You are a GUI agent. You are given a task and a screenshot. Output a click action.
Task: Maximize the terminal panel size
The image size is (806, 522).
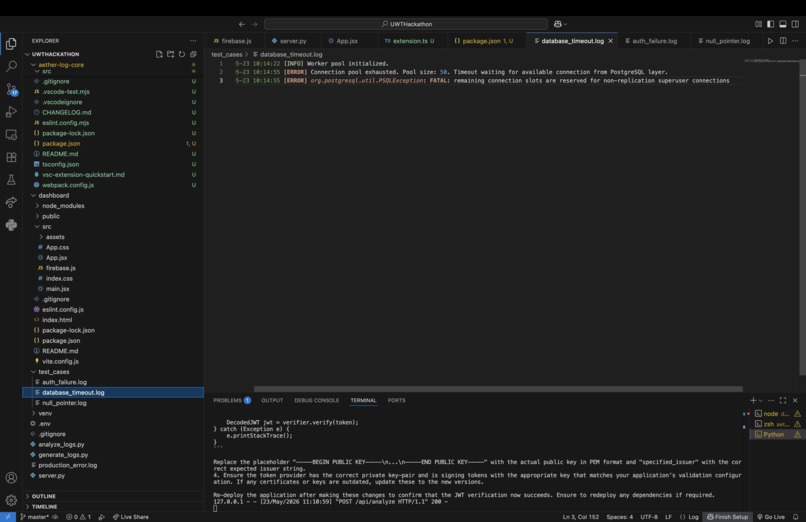pos(783,400)
